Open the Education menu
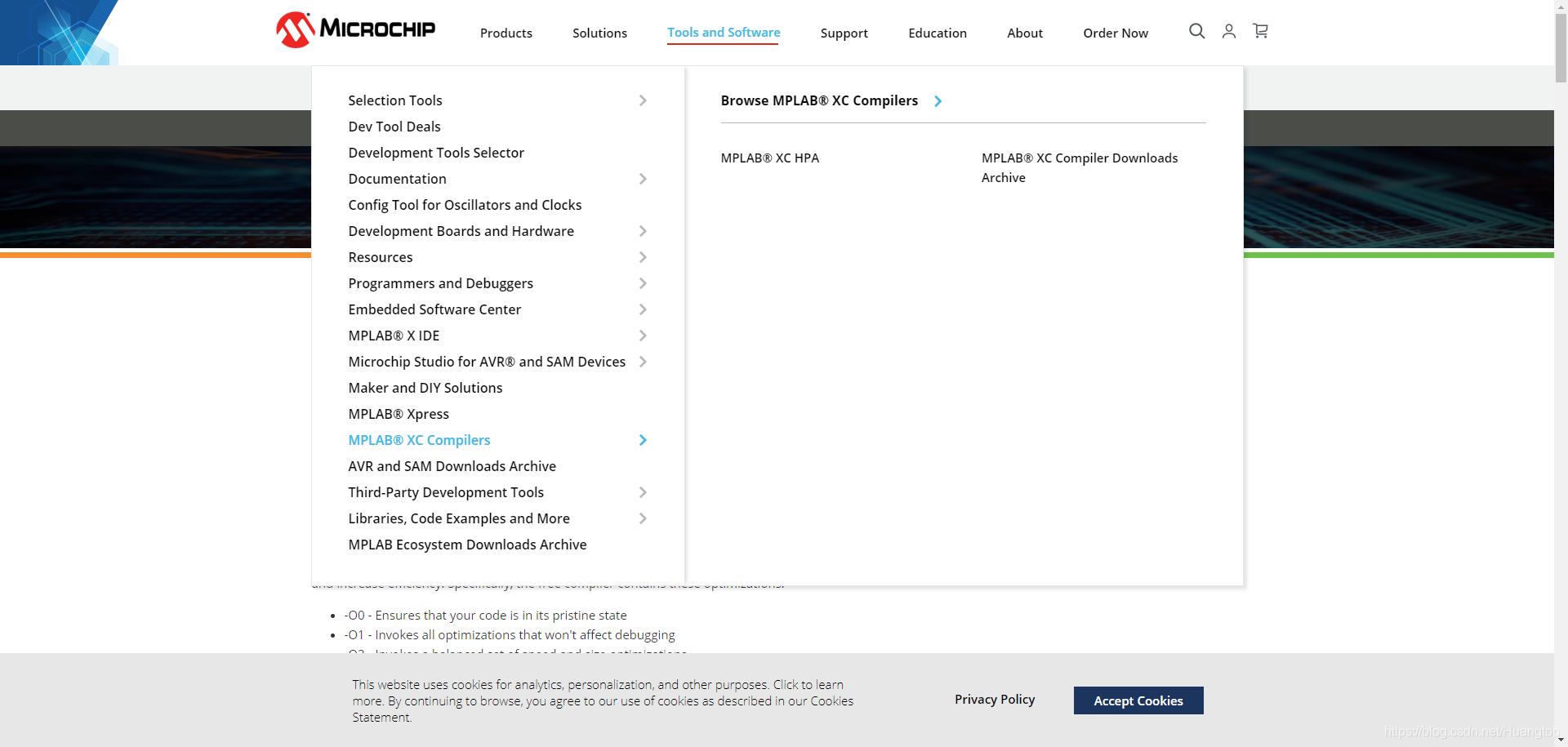This screenshot has height=747, width=1568. click(x=937, y=33)
